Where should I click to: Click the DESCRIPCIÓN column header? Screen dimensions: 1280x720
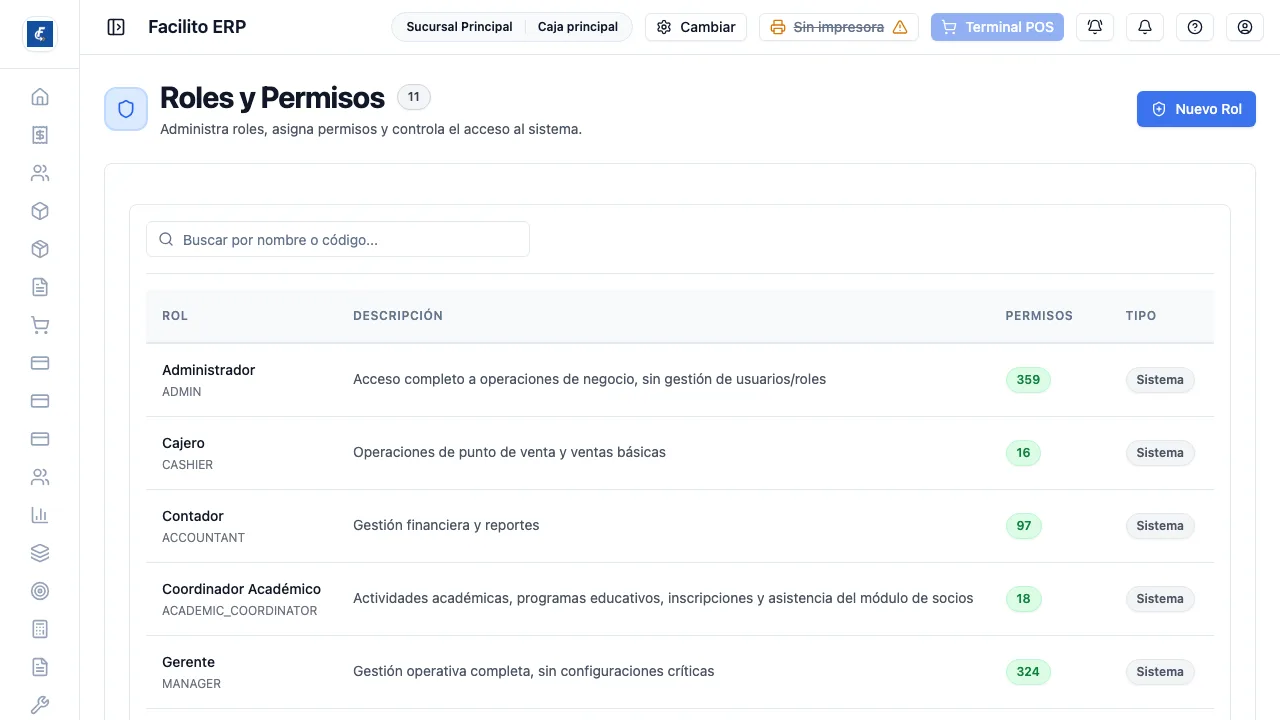click(x=398, y=316)
